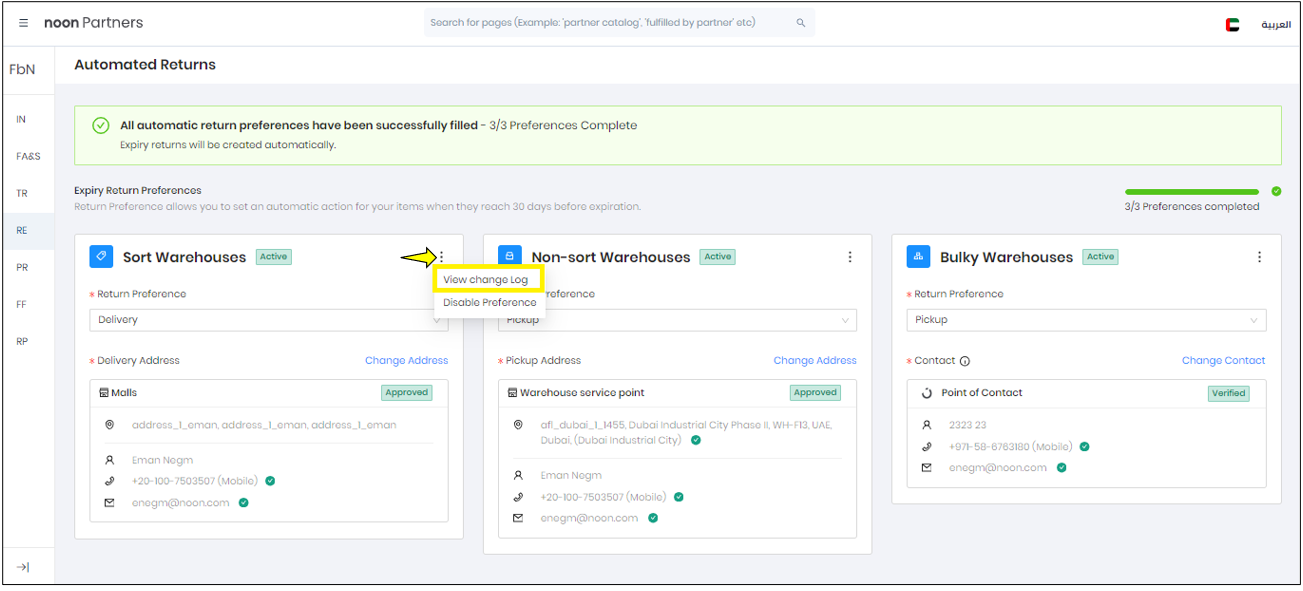Click person icon in Warehouse service point card
Viewport: 1303px width, 591px height.
click(518, 476)
